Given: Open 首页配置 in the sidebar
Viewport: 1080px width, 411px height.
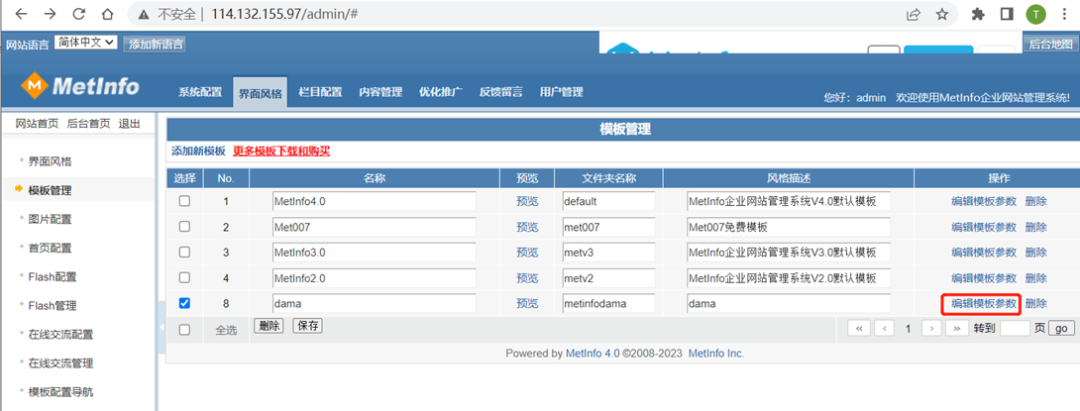Looking at the screenshot, I should tap(50, 248).
